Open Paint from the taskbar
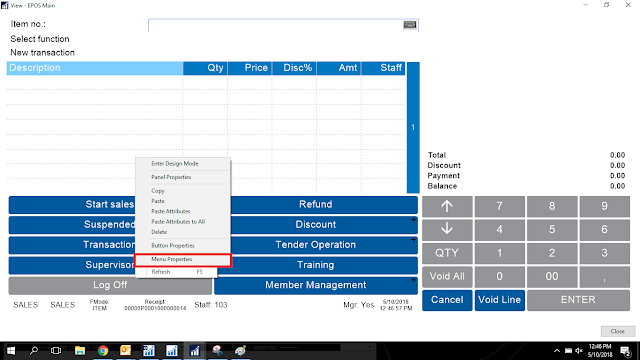This screenshot has height=360, width=640. click(x=240, y=351)
